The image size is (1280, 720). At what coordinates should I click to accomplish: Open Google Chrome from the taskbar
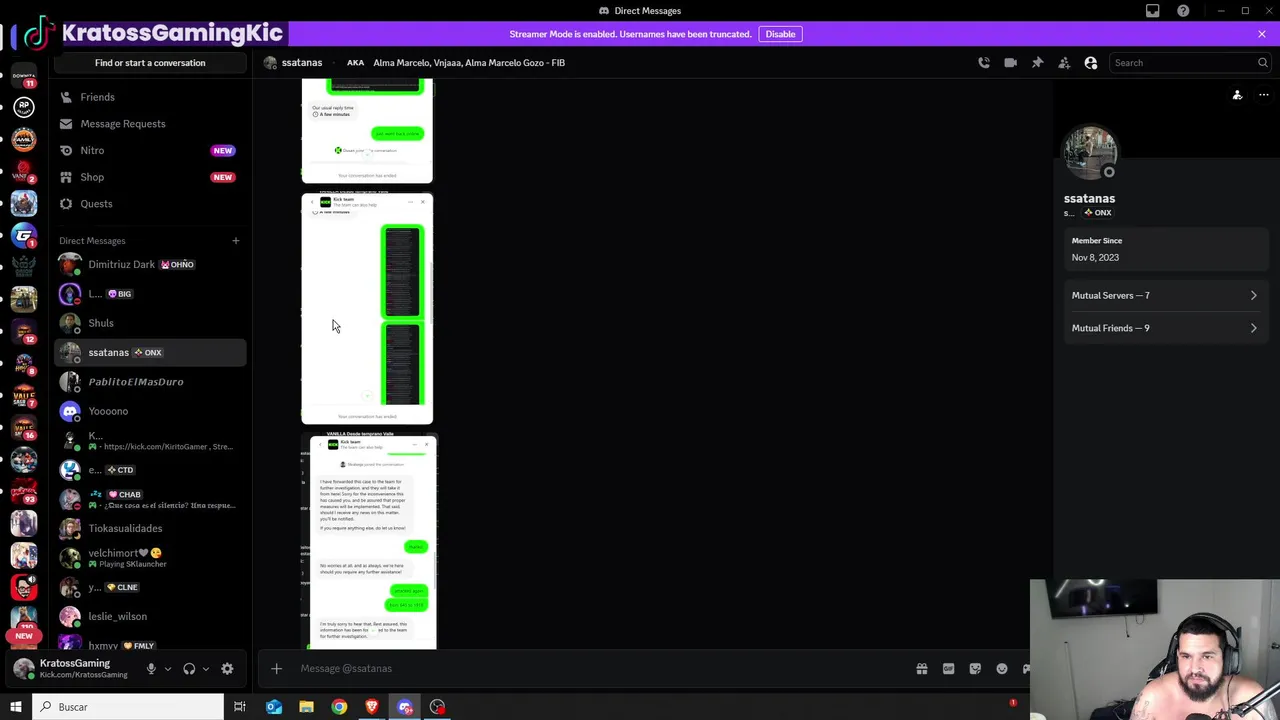pos(339,707)
